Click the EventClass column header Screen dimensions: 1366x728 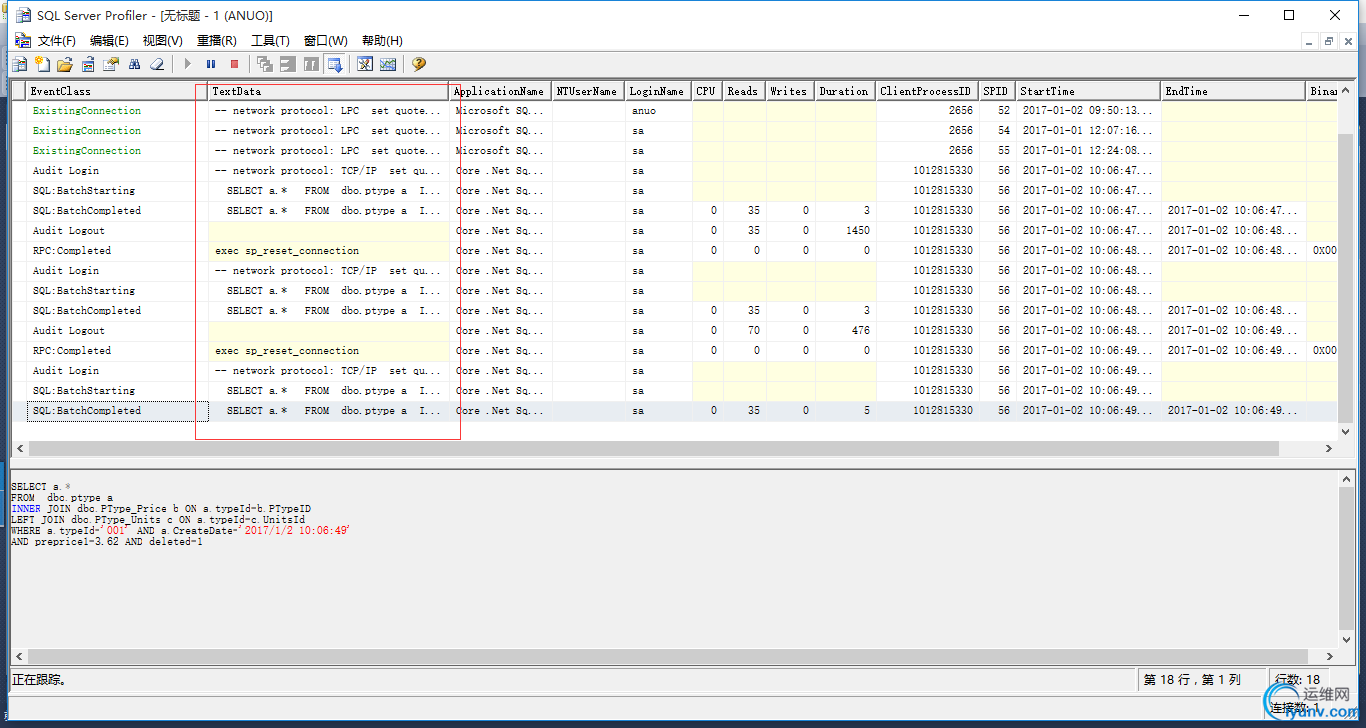(x=118, y=91)
